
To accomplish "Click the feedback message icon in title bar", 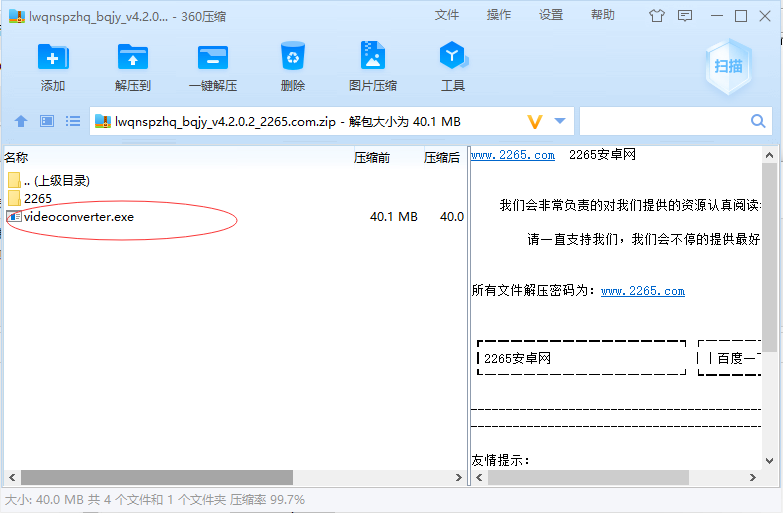I will (x=685, y=16).
